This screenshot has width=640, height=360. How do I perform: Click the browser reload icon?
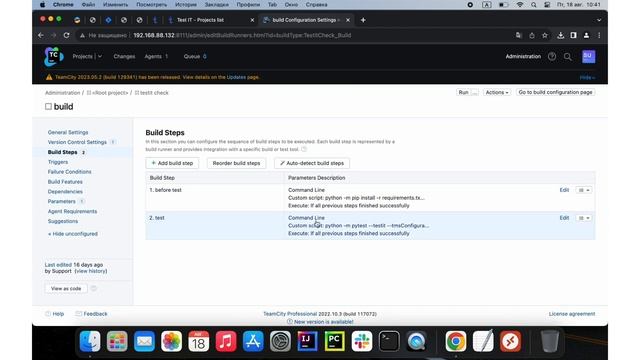67,36
